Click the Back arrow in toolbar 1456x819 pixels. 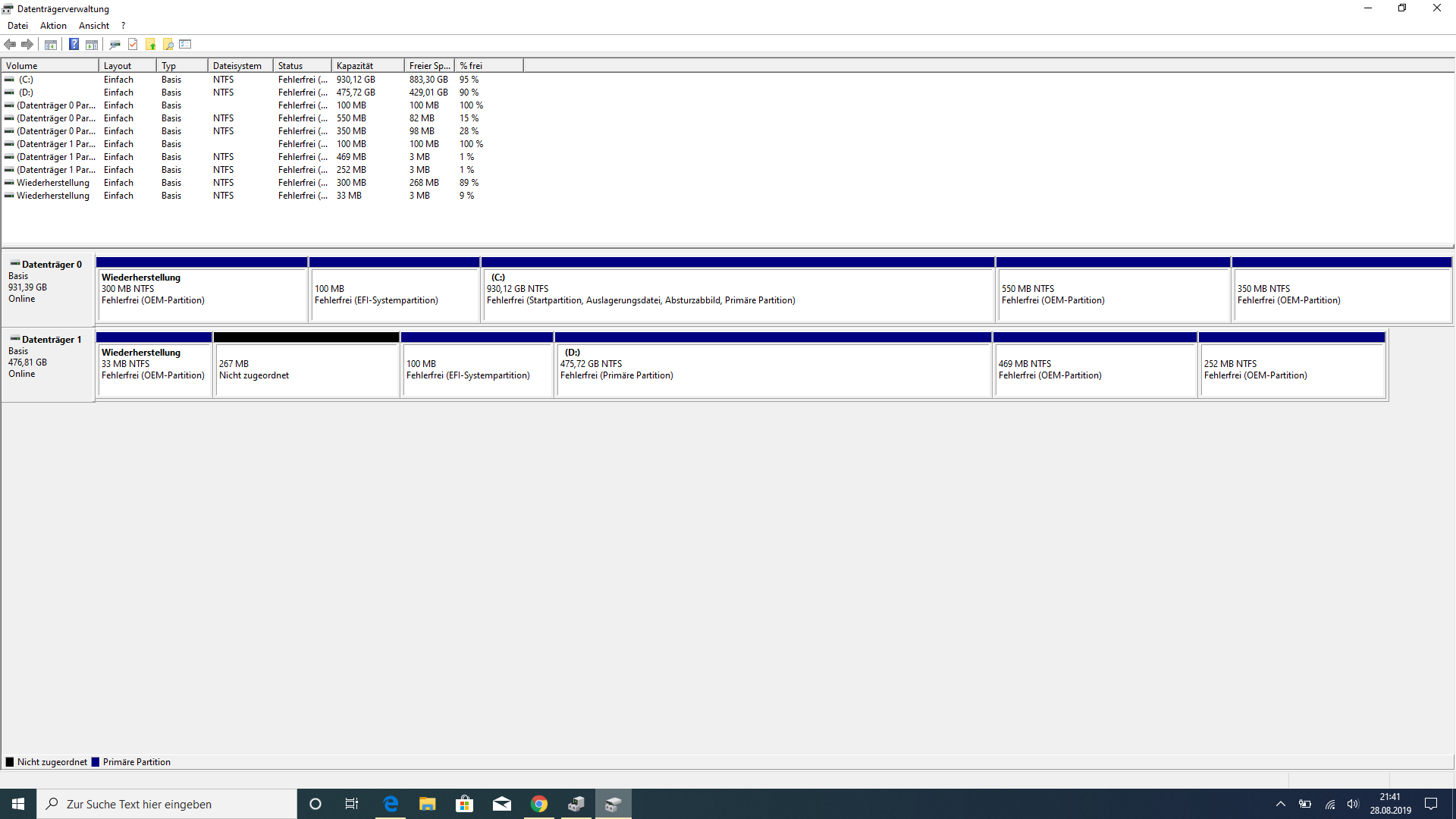(10, 44)
